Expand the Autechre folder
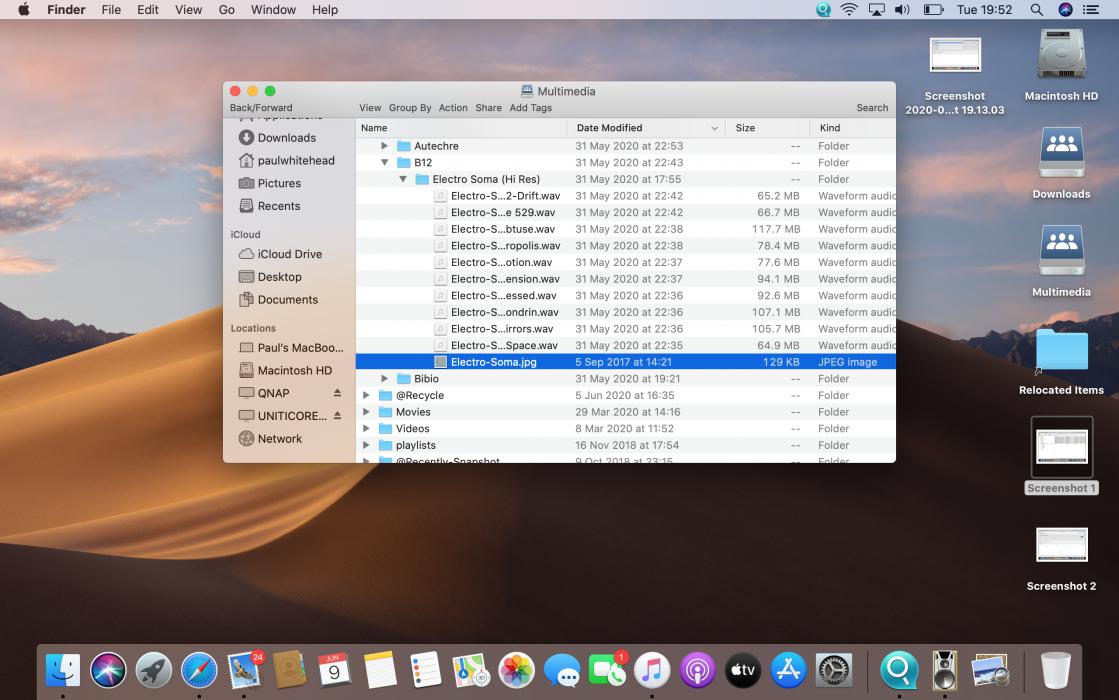Image resolution: width=1119 pixels, height=700 pixels. pyautogui.click(x=385, y=146)
